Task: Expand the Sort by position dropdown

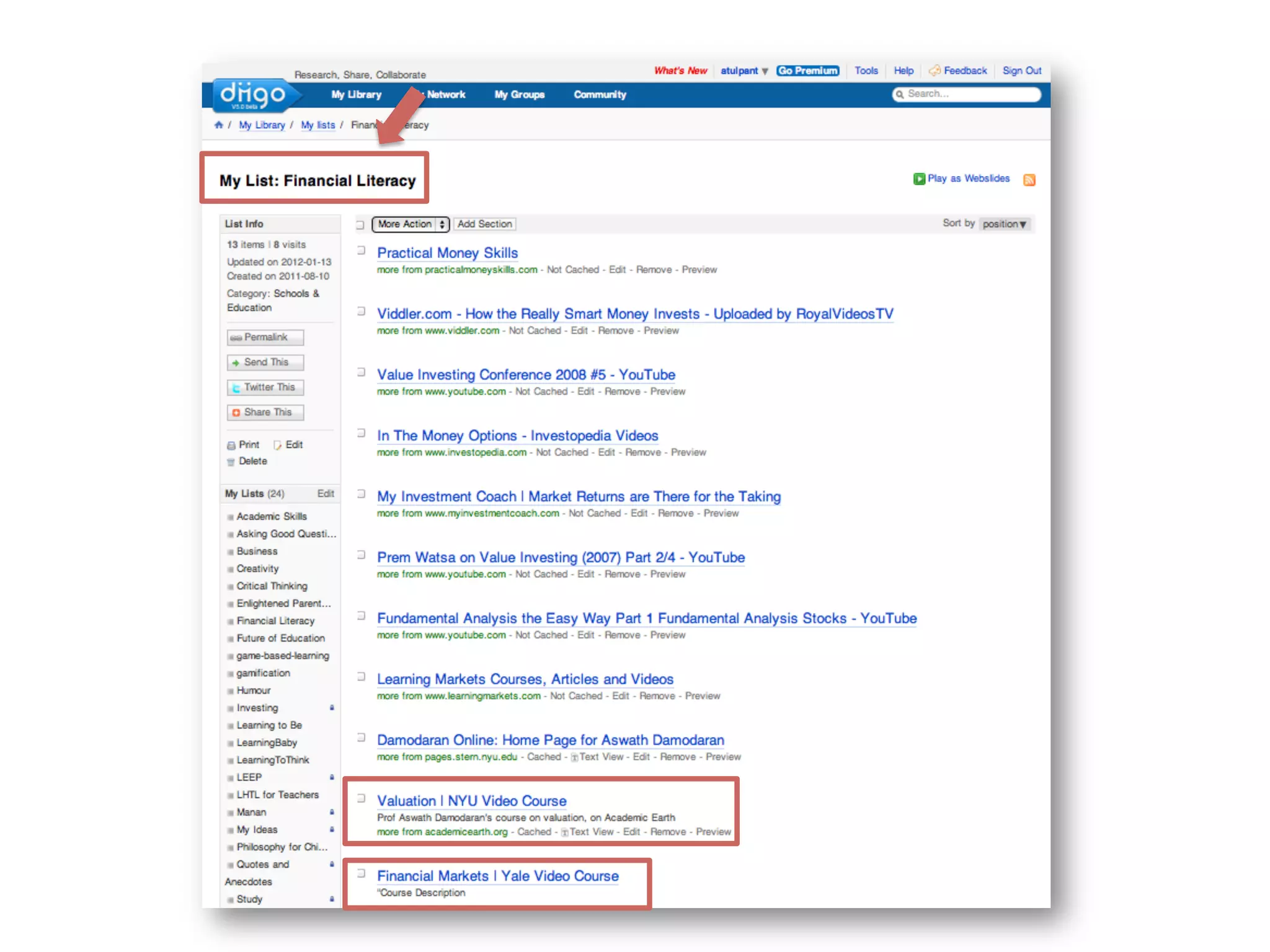Action: (1004, 224)
